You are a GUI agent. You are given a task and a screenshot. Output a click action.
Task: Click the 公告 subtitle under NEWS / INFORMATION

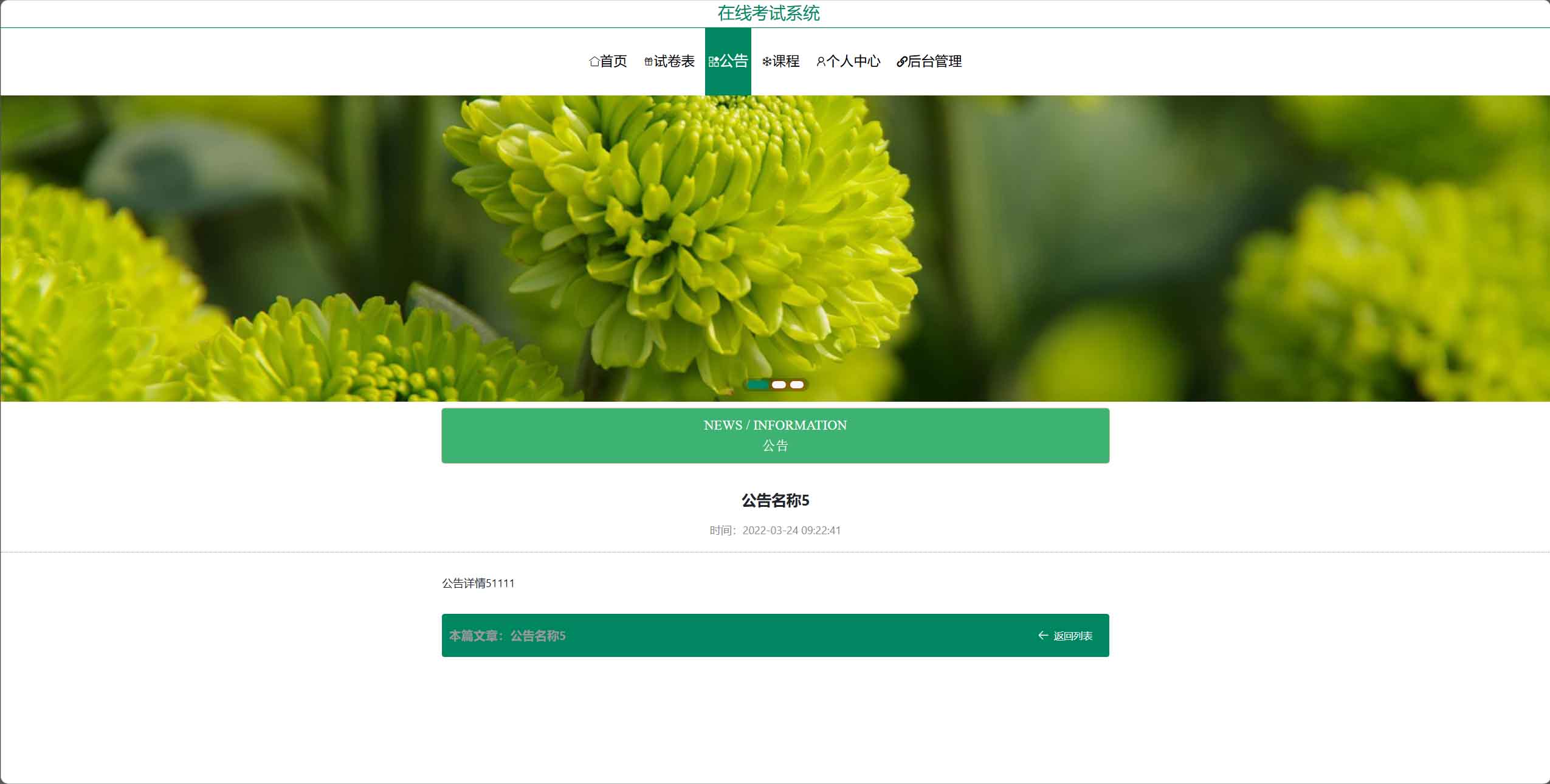(x=775, y=445)
